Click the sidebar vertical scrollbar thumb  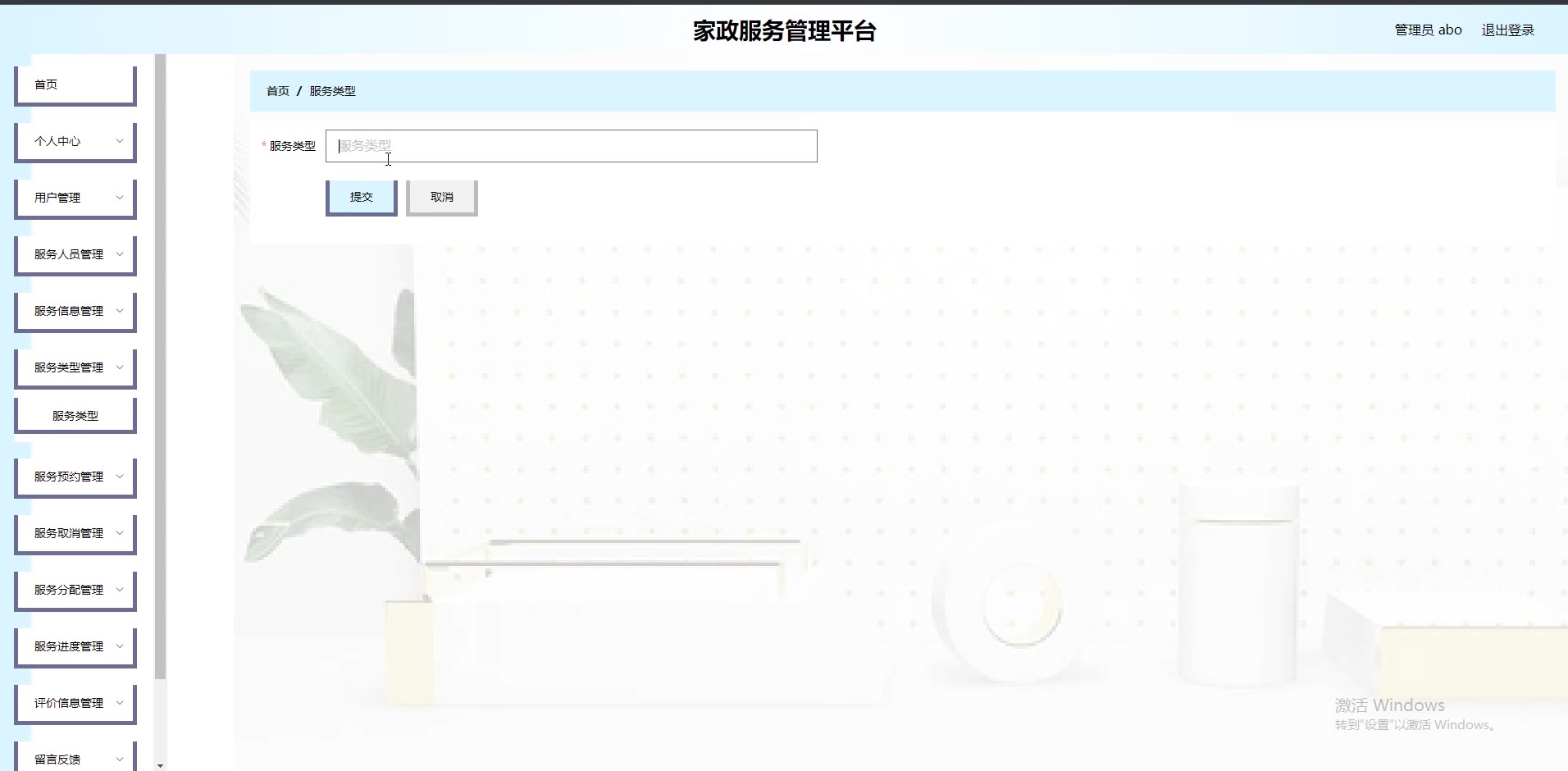[160, 367]
